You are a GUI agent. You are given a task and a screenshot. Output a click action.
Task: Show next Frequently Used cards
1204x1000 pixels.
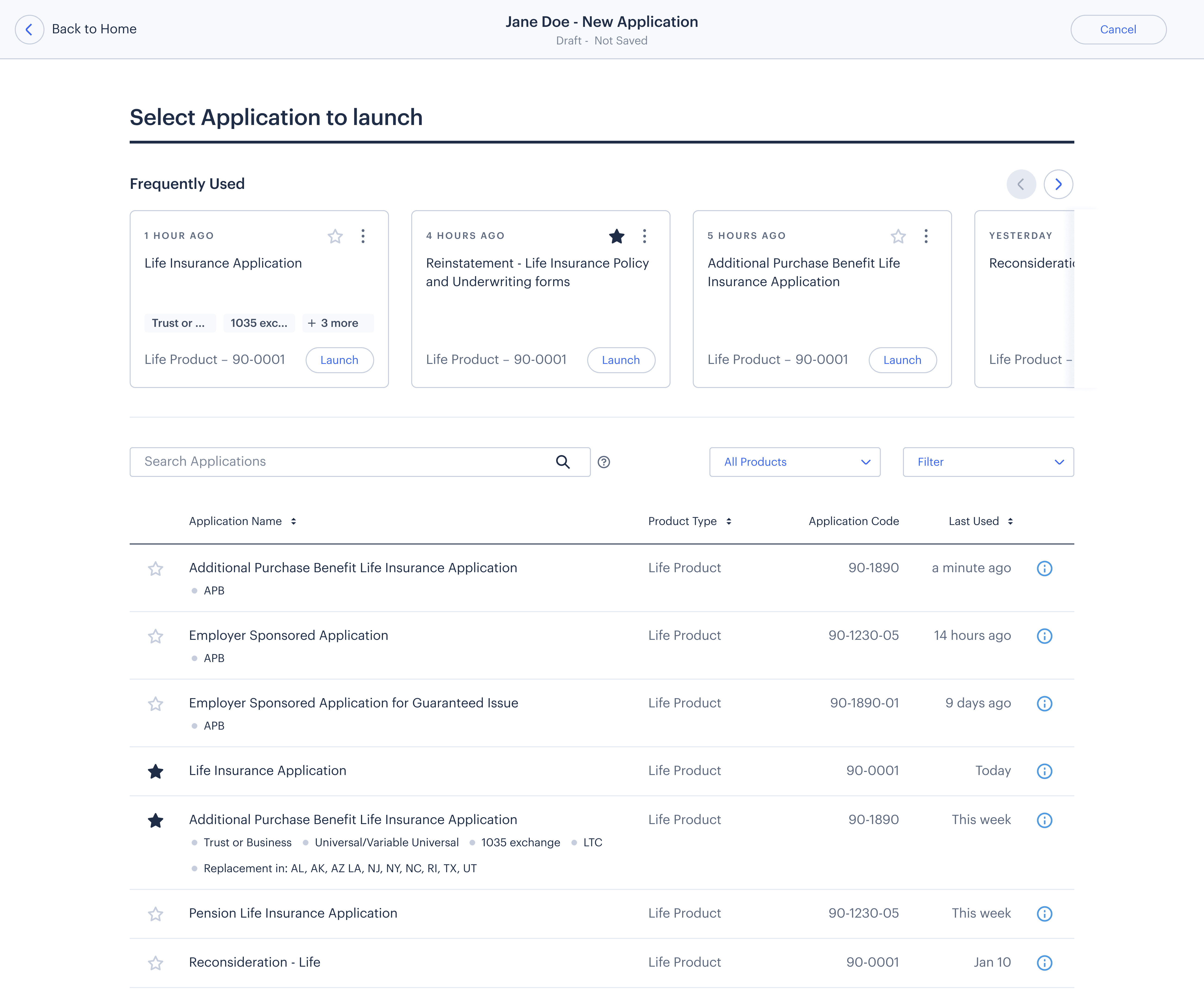(1058, 184)
